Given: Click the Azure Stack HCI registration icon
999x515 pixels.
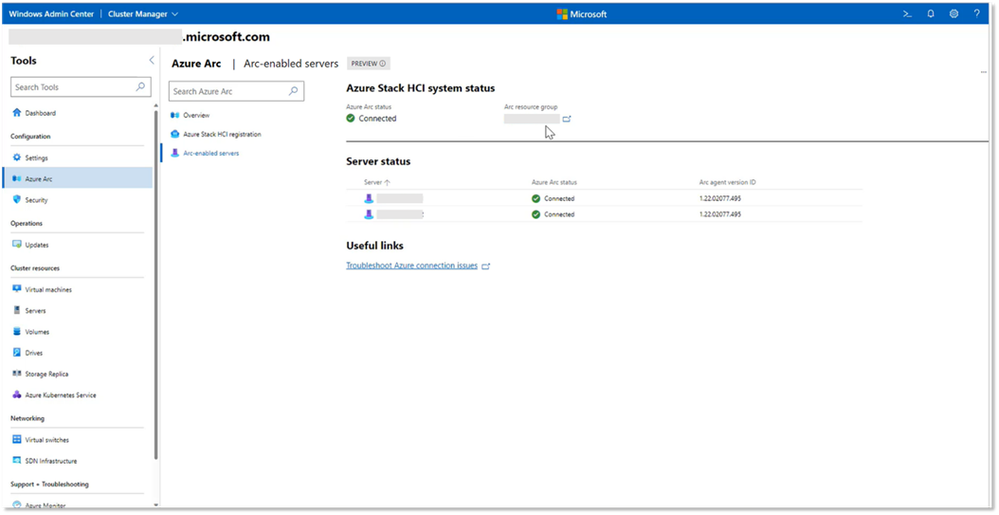Looking at the screenshot, I should point(175,134).
